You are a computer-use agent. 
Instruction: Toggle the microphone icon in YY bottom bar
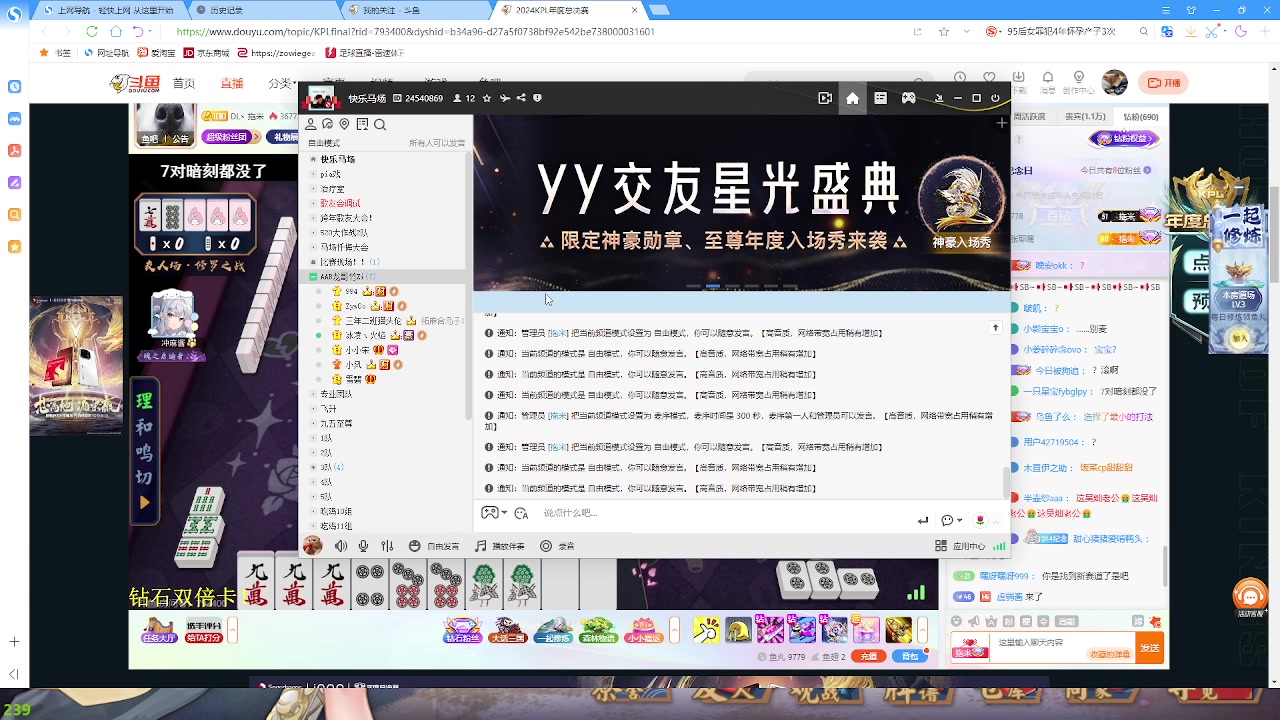pyautogui.click(x=363, y=546)
